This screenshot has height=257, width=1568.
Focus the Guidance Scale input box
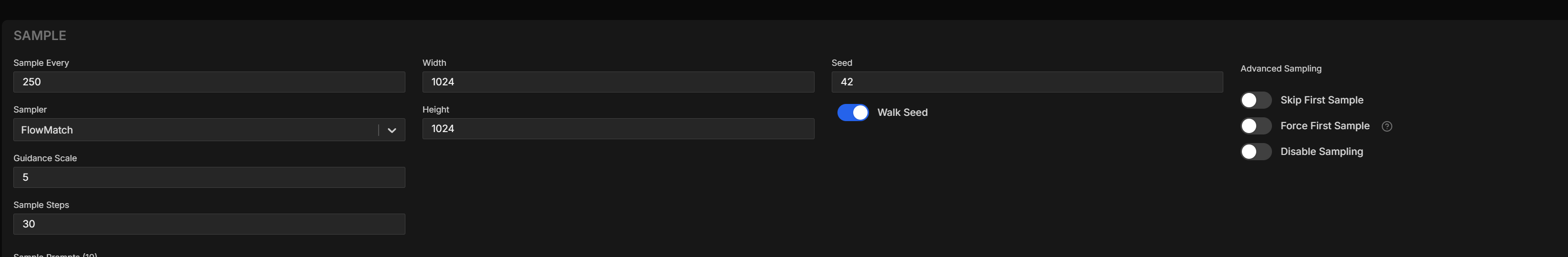209,177
